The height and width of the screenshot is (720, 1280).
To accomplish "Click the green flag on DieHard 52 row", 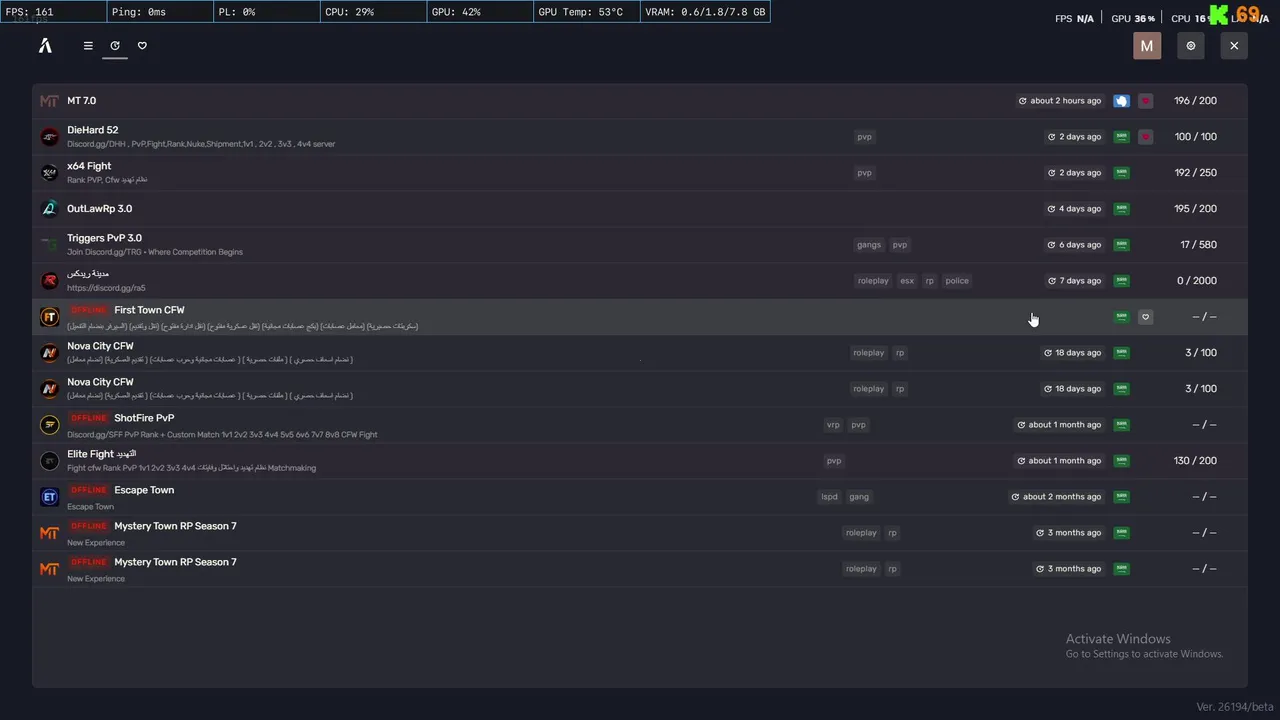I will pyautogui.click(x=1122, y=137).
